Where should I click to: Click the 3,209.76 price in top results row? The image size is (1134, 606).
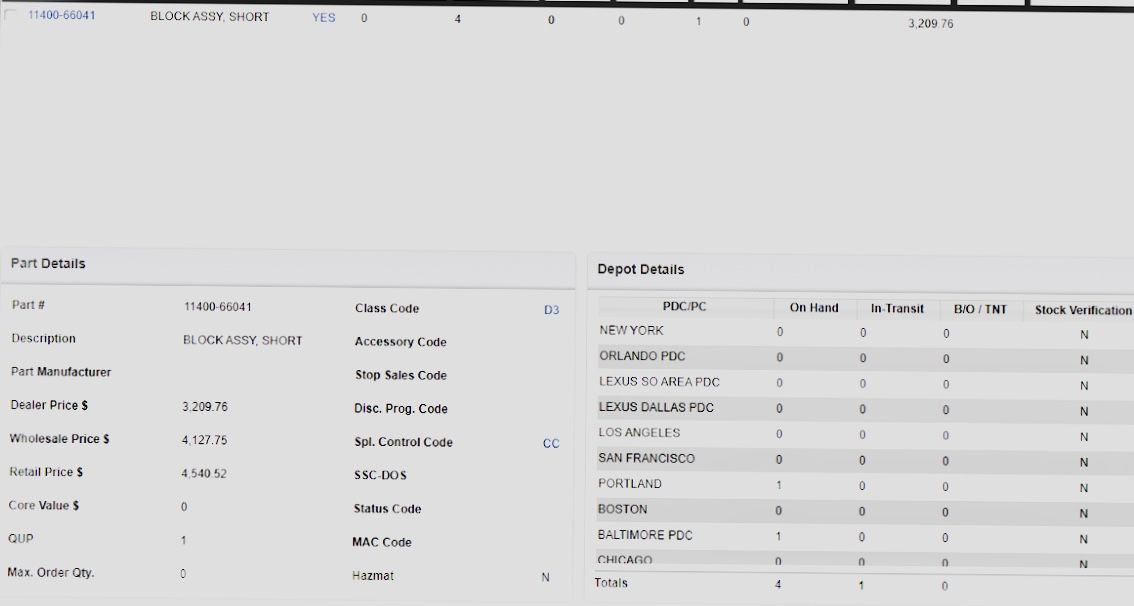click(x=931, y=23)
